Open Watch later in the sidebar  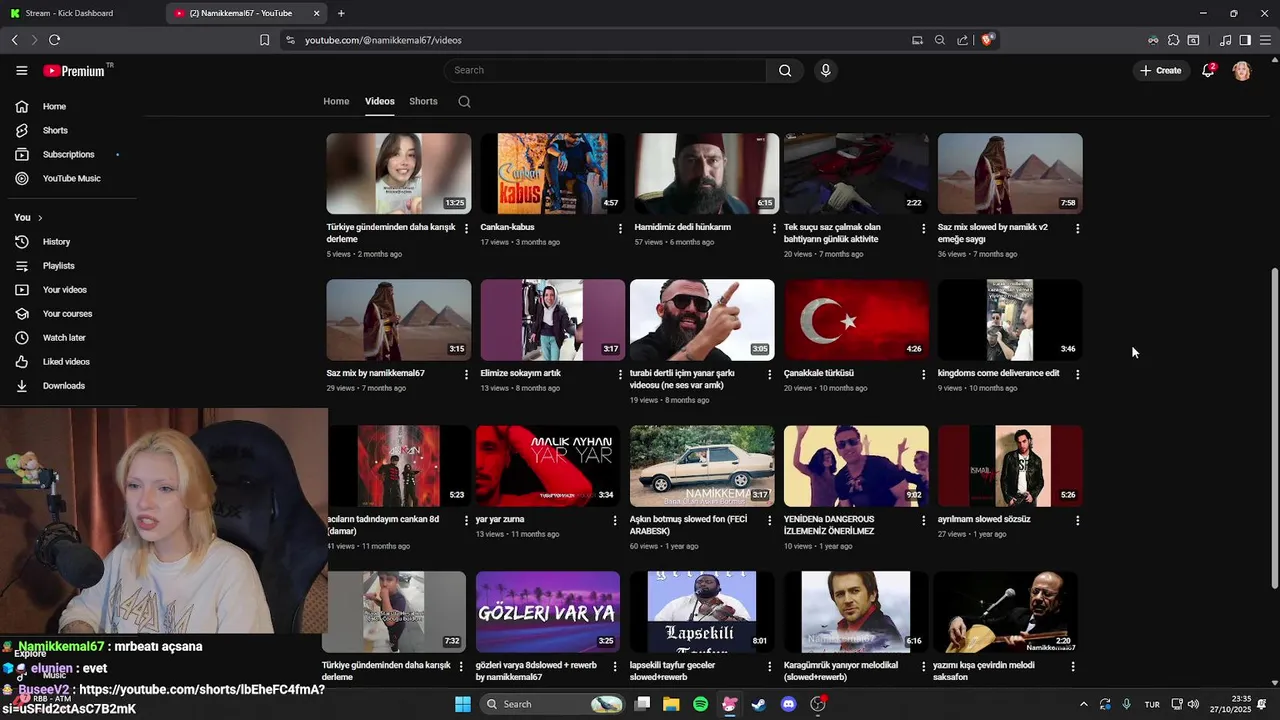click(64, 337)
